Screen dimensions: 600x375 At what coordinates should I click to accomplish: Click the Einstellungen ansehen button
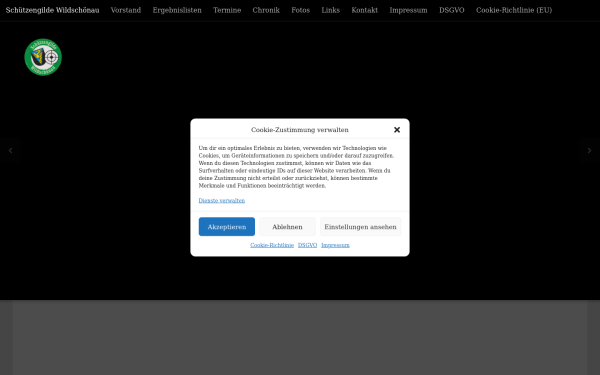pos(360,227)
